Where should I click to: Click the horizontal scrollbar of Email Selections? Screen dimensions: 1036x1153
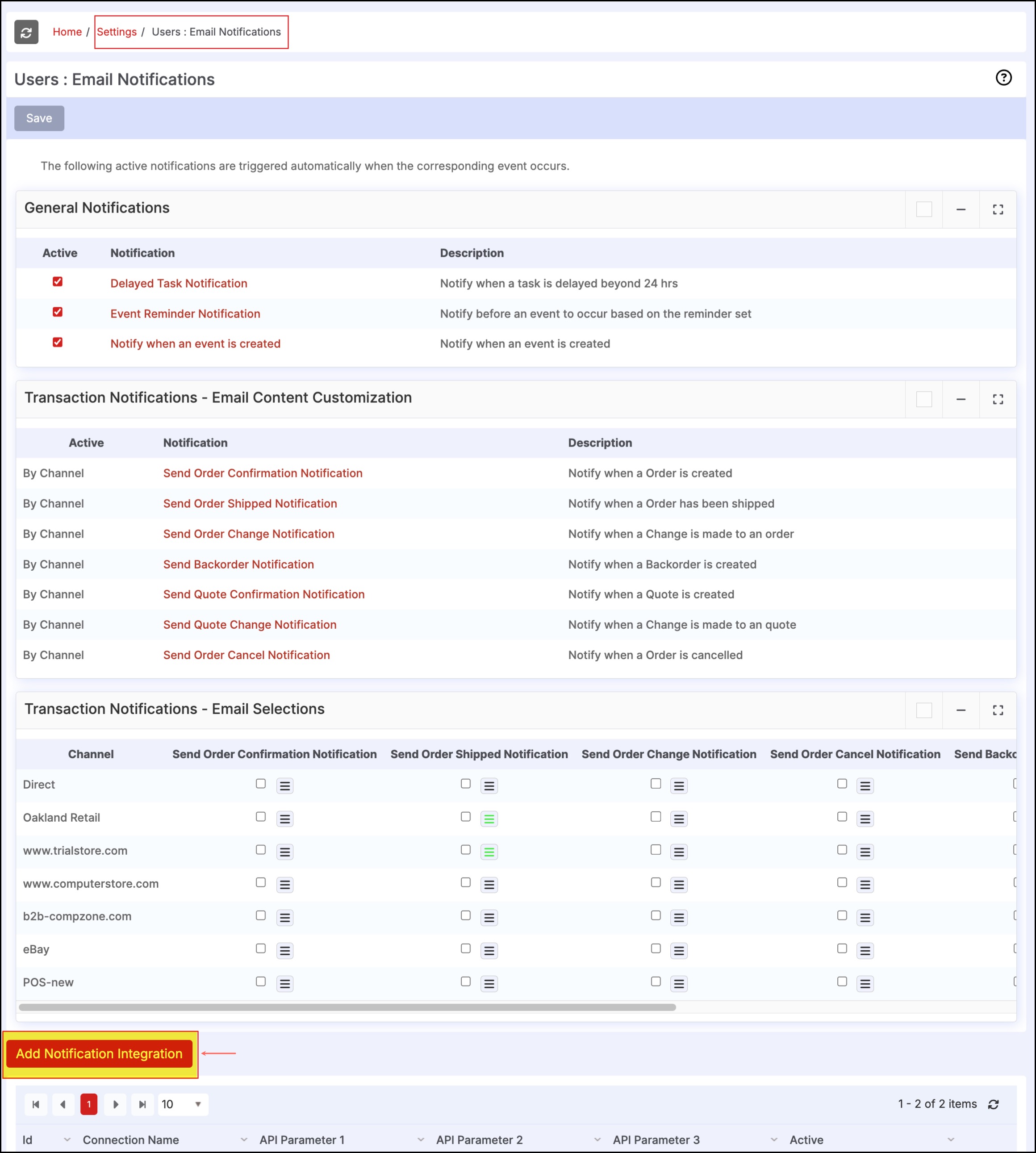(x=347, y=1007)
